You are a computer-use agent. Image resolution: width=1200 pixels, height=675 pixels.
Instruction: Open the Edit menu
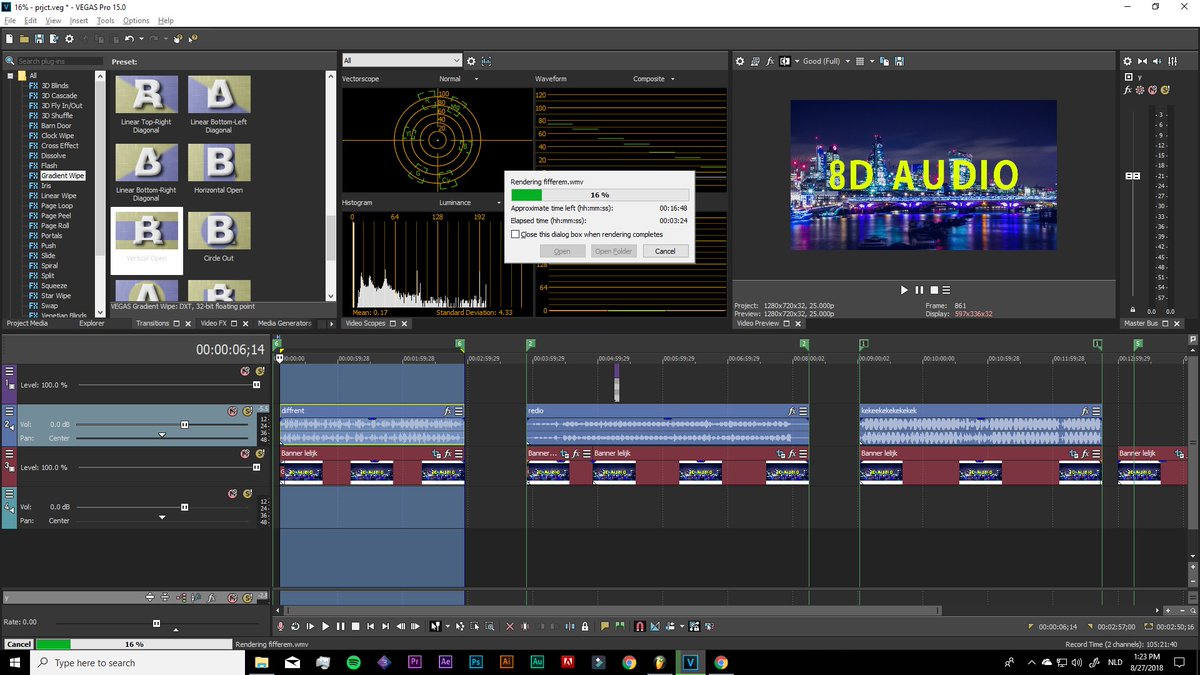[x=31, y=20]
